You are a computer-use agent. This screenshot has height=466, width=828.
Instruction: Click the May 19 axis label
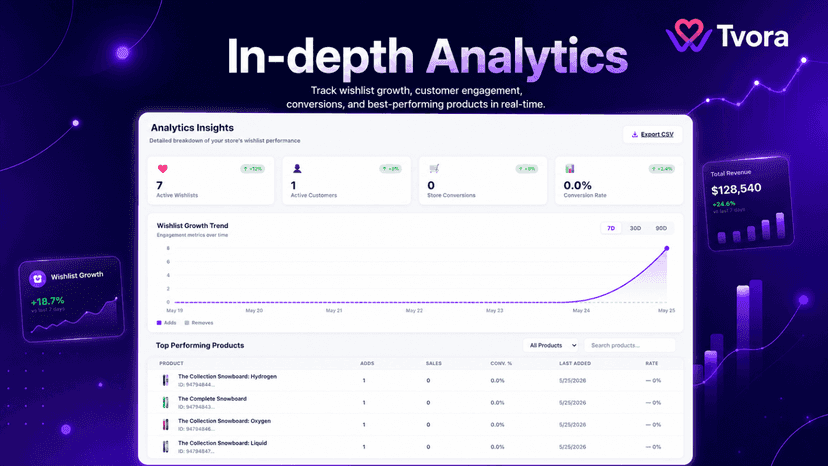pos(175,311)
